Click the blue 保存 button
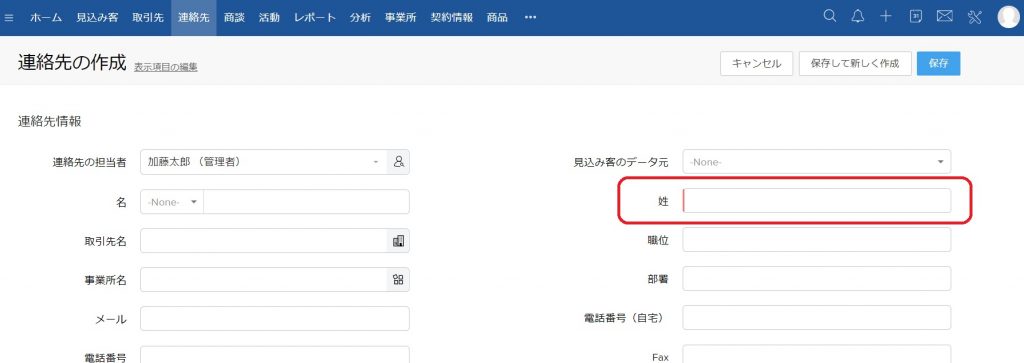The height and width of the screenshot is (363, 1024). [938, 63]
